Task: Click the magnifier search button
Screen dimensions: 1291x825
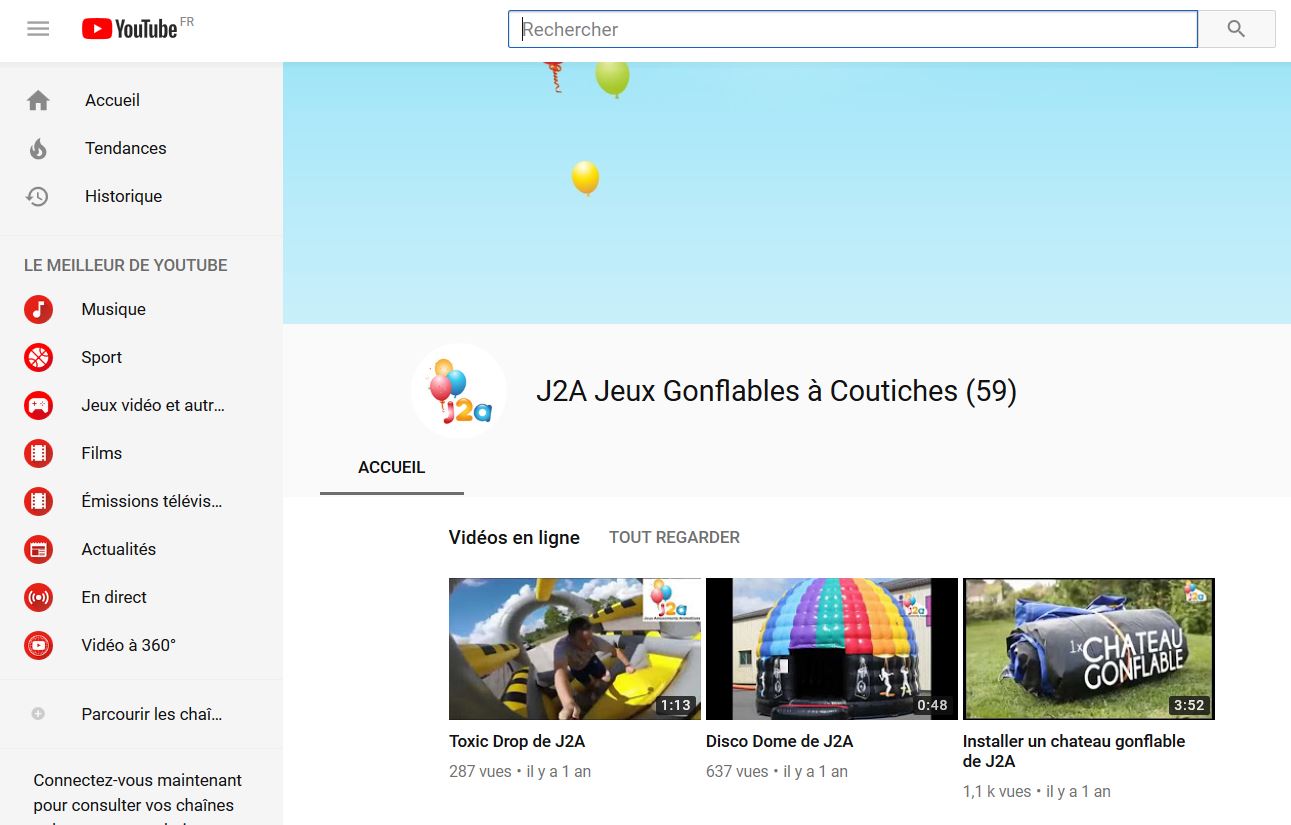Action: 1236,29
